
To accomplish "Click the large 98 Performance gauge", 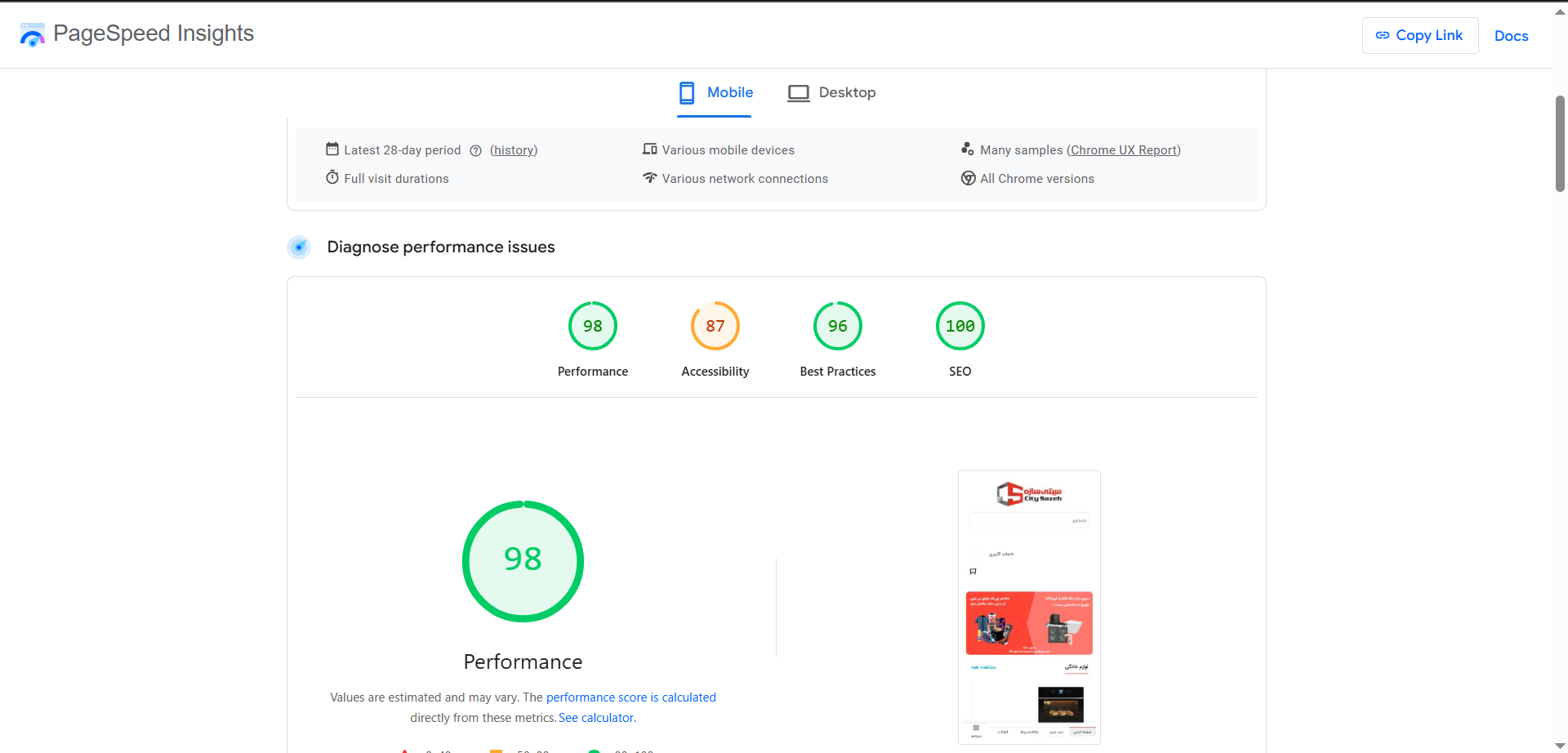I will coord(523,561).
